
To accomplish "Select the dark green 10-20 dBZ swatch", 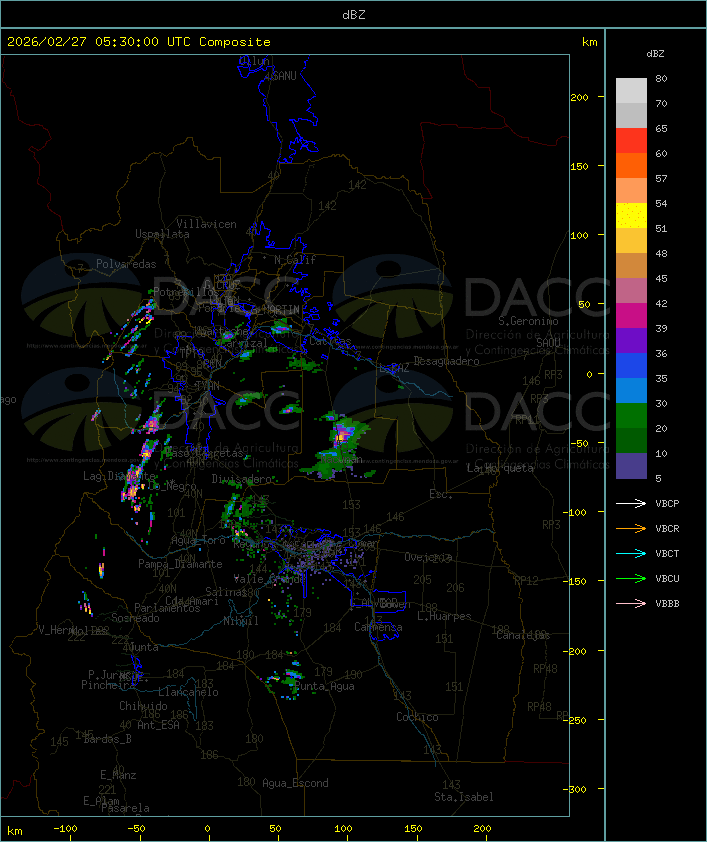I will [631, 441].
